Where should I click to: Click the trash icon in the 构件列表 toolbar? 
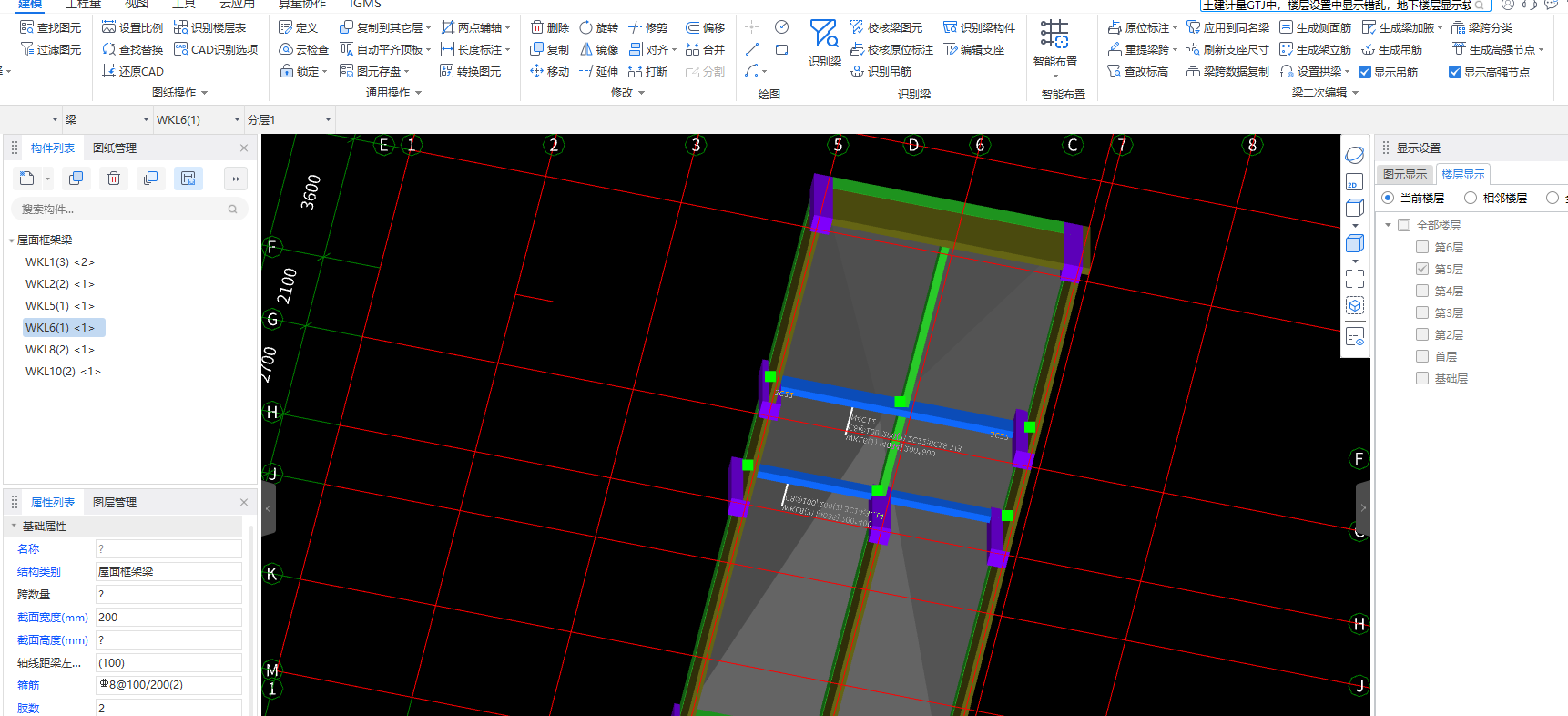point(114,179)
